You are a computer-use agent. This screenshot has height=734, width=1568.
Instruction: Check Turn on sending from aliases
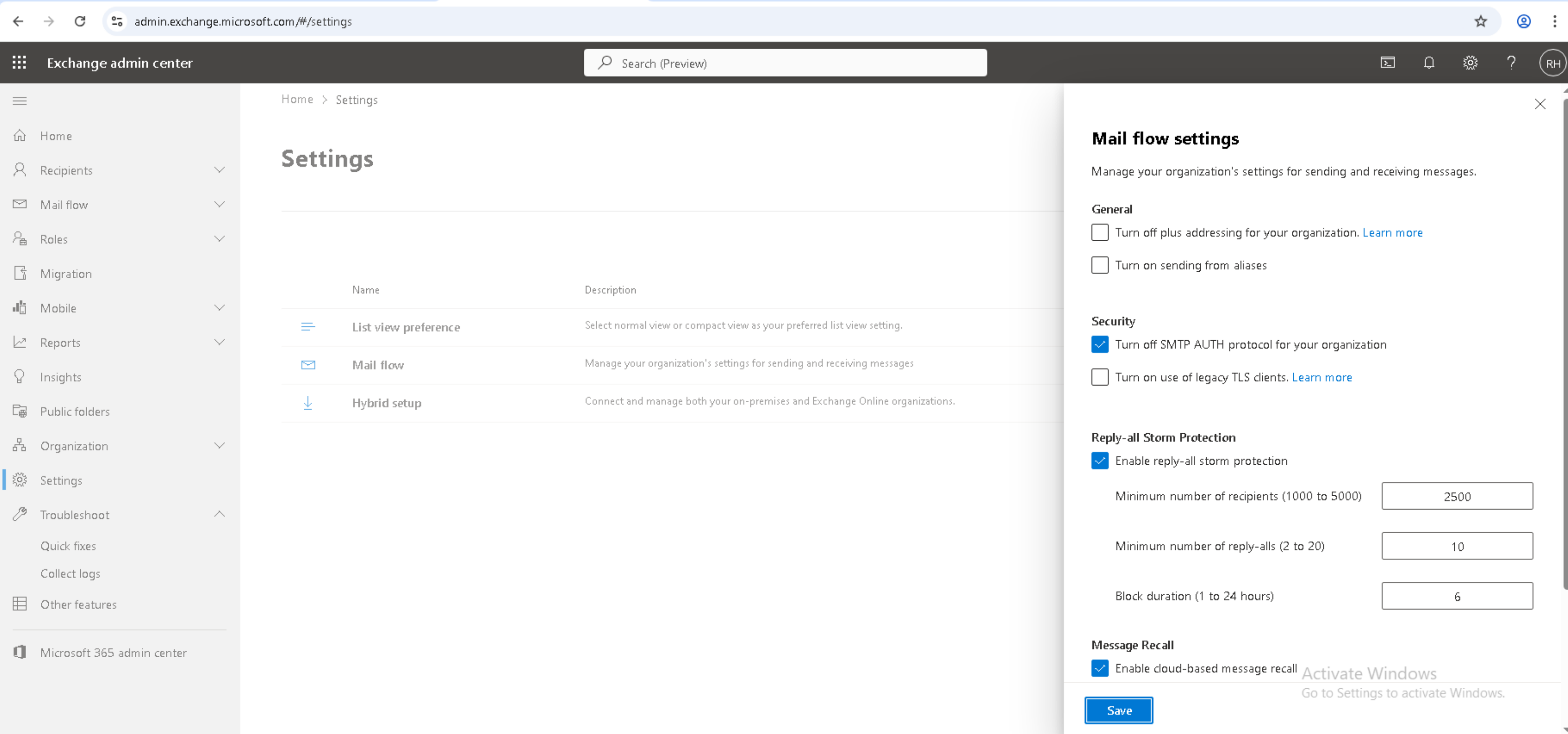[x=1099, y=265]
